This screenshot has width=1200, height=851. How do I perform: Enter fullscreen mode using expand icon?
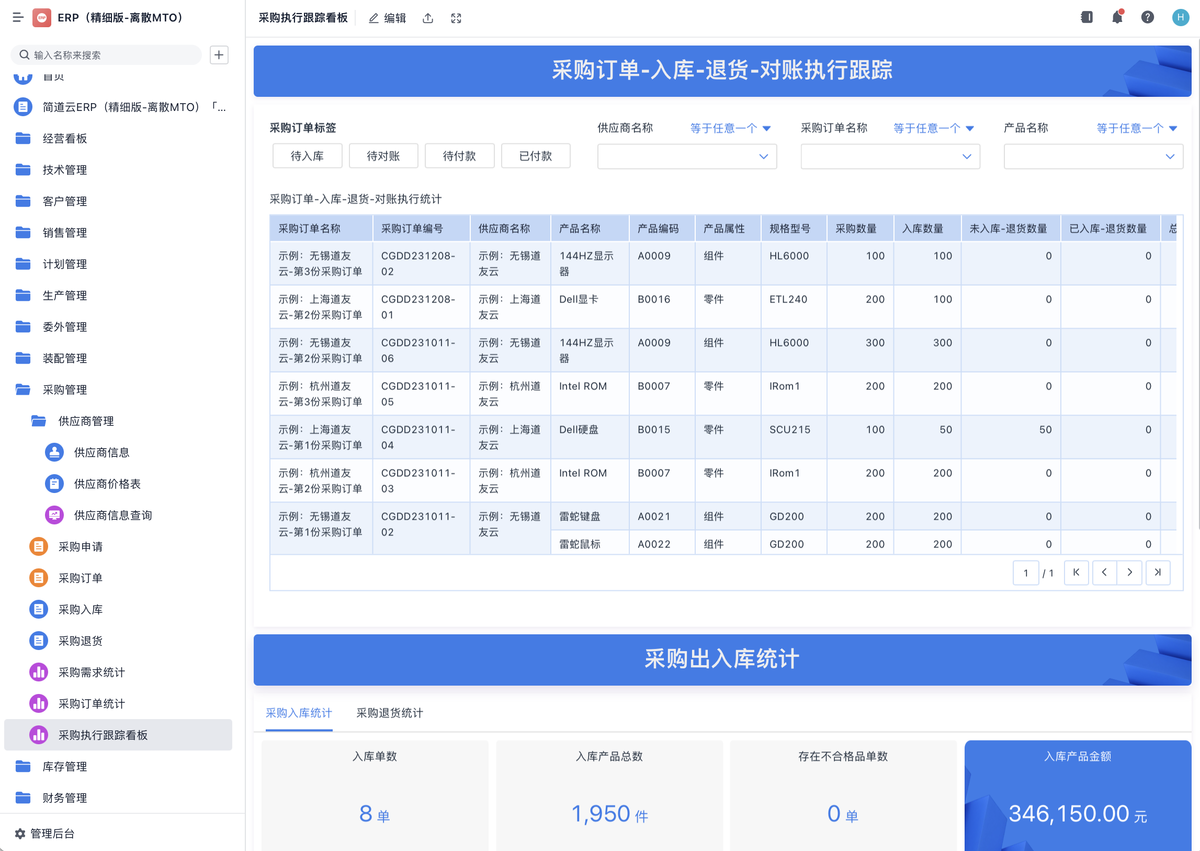click(456, 18)
